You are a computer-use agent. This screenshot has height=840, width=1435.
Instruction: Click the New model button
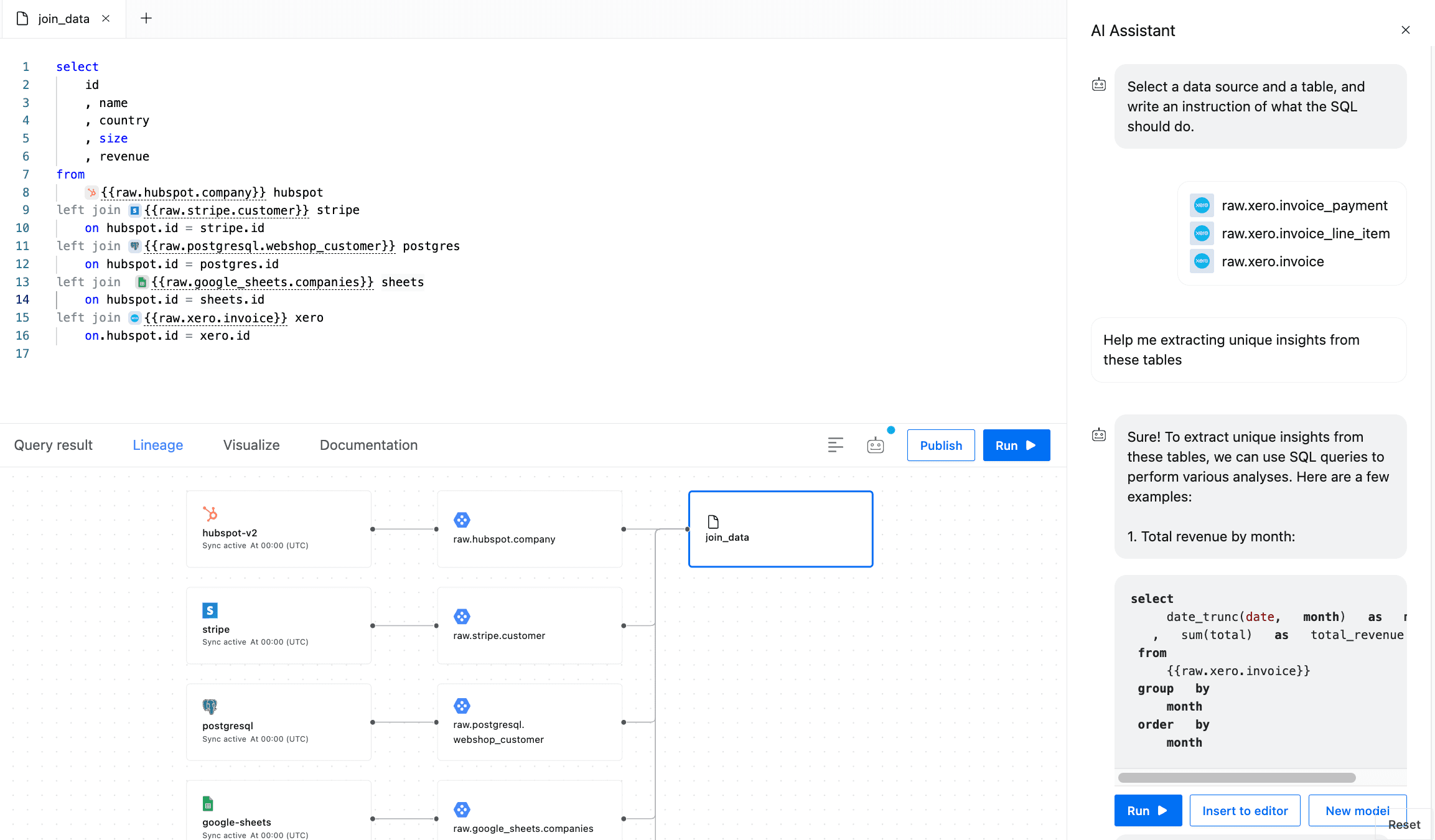point(1357,811)
